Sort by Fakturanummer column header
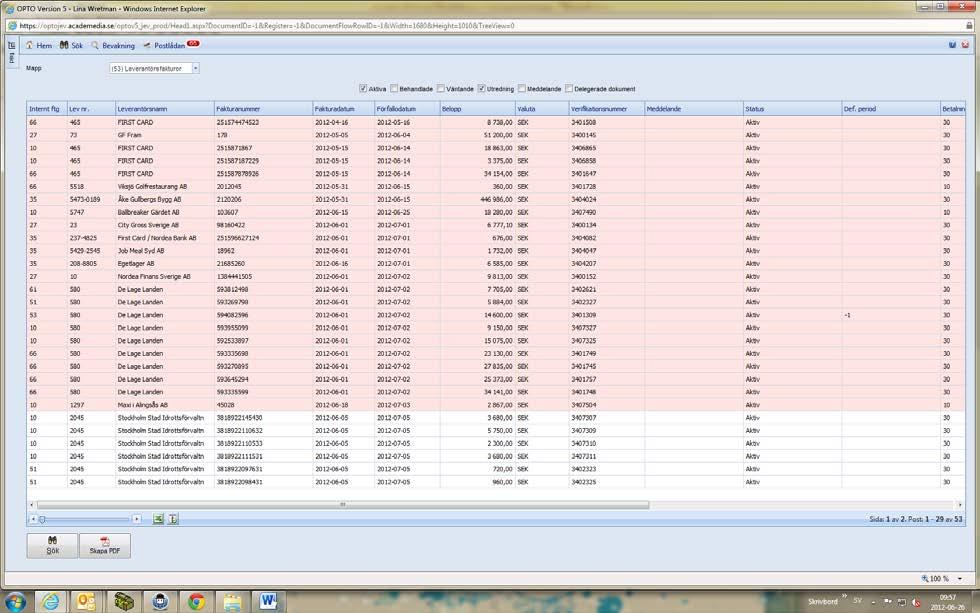The image size is (980, 613). (263, 109)
